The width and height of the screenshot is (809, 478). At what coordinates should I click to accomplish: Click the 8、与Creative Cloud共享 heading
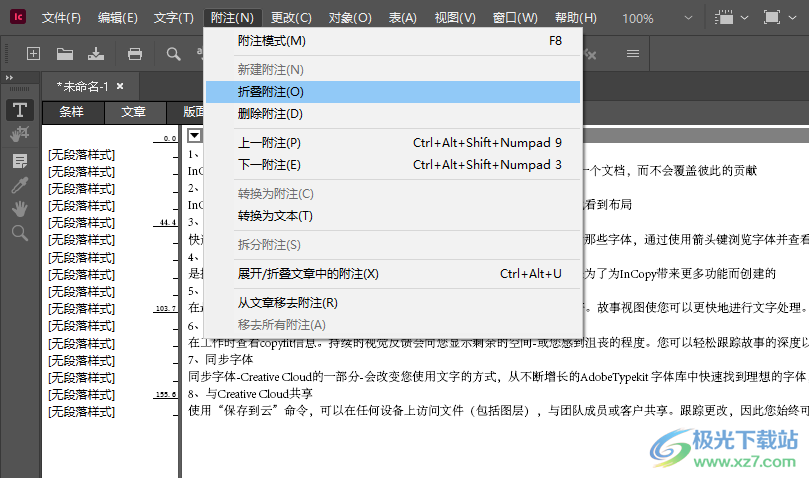(x=250, y=394)
